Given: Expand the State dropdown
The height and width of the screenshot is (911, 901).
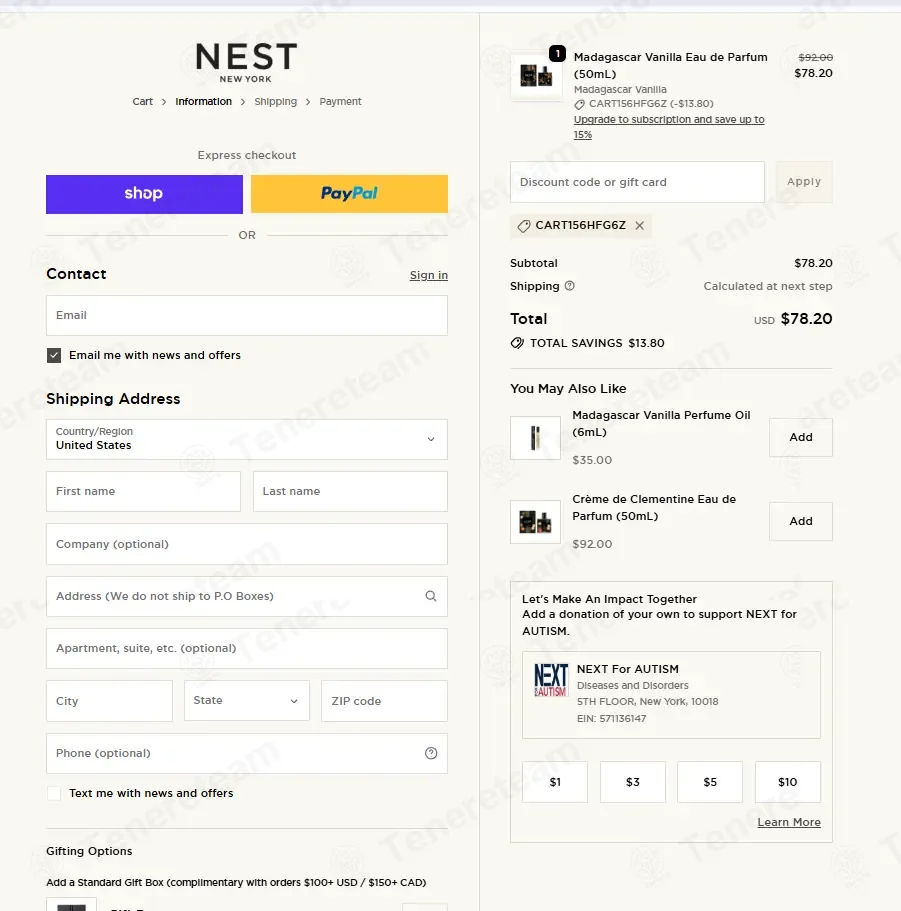Looking at the screenshot, I should 246,701.
